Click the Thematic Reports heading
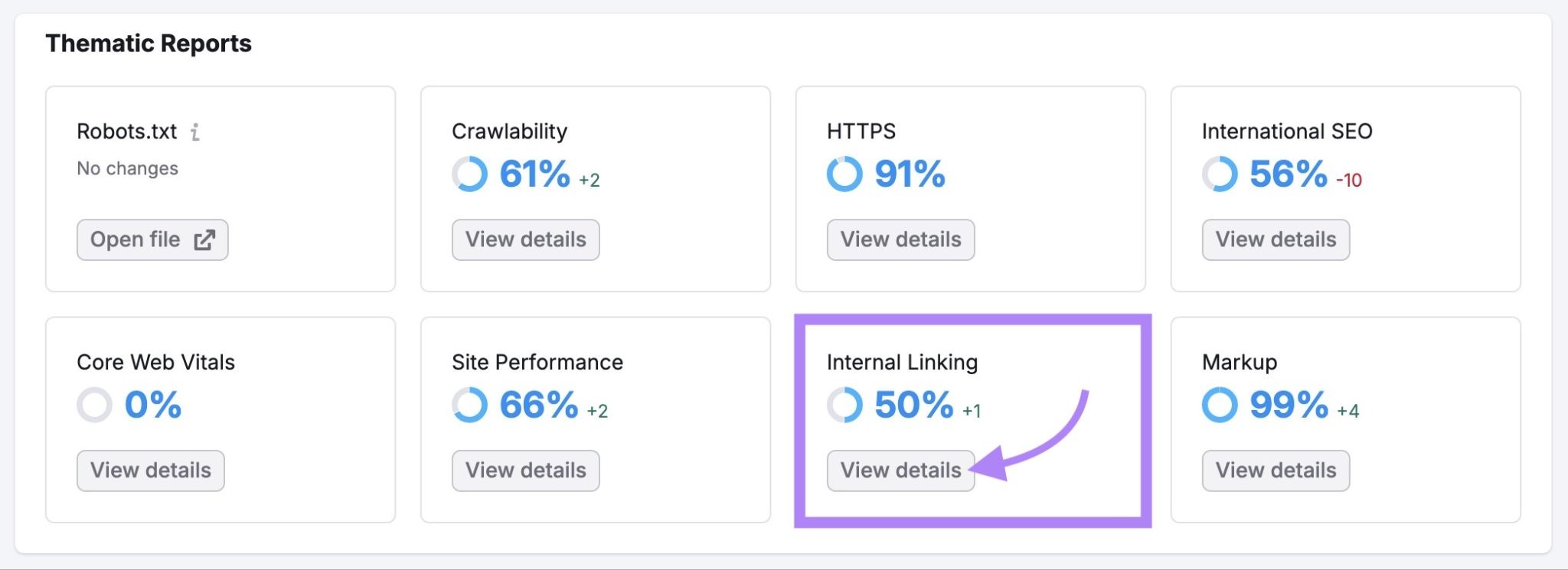 [149, 43]
